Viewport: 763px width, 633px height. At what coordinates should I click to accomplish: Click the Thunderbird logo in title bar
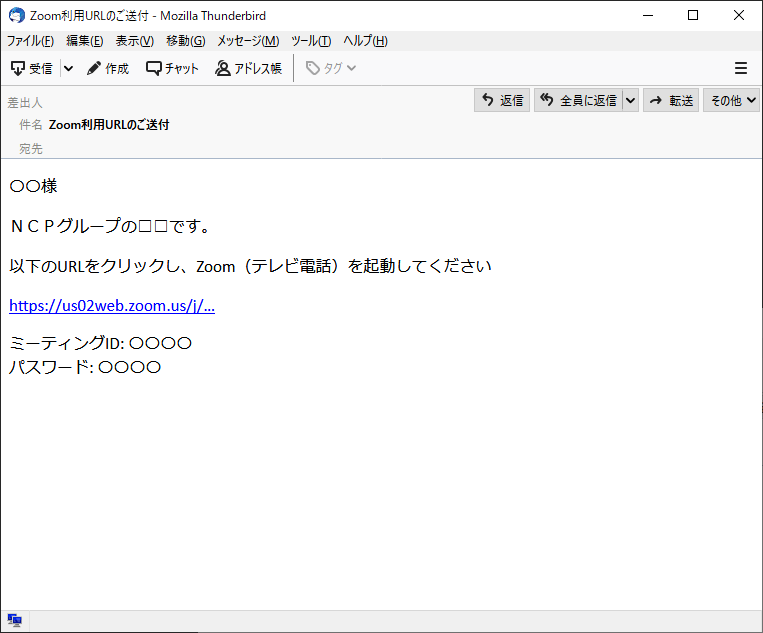point(16,15)
